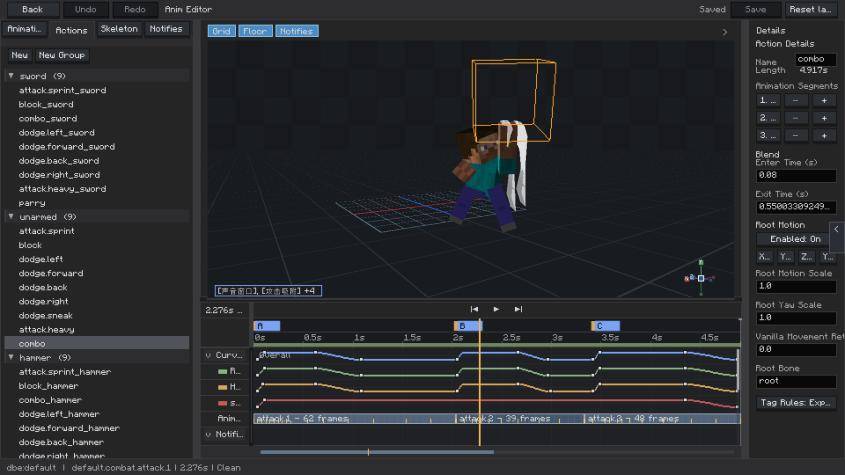Edit the Root Bone field

(x=796, y=381)
